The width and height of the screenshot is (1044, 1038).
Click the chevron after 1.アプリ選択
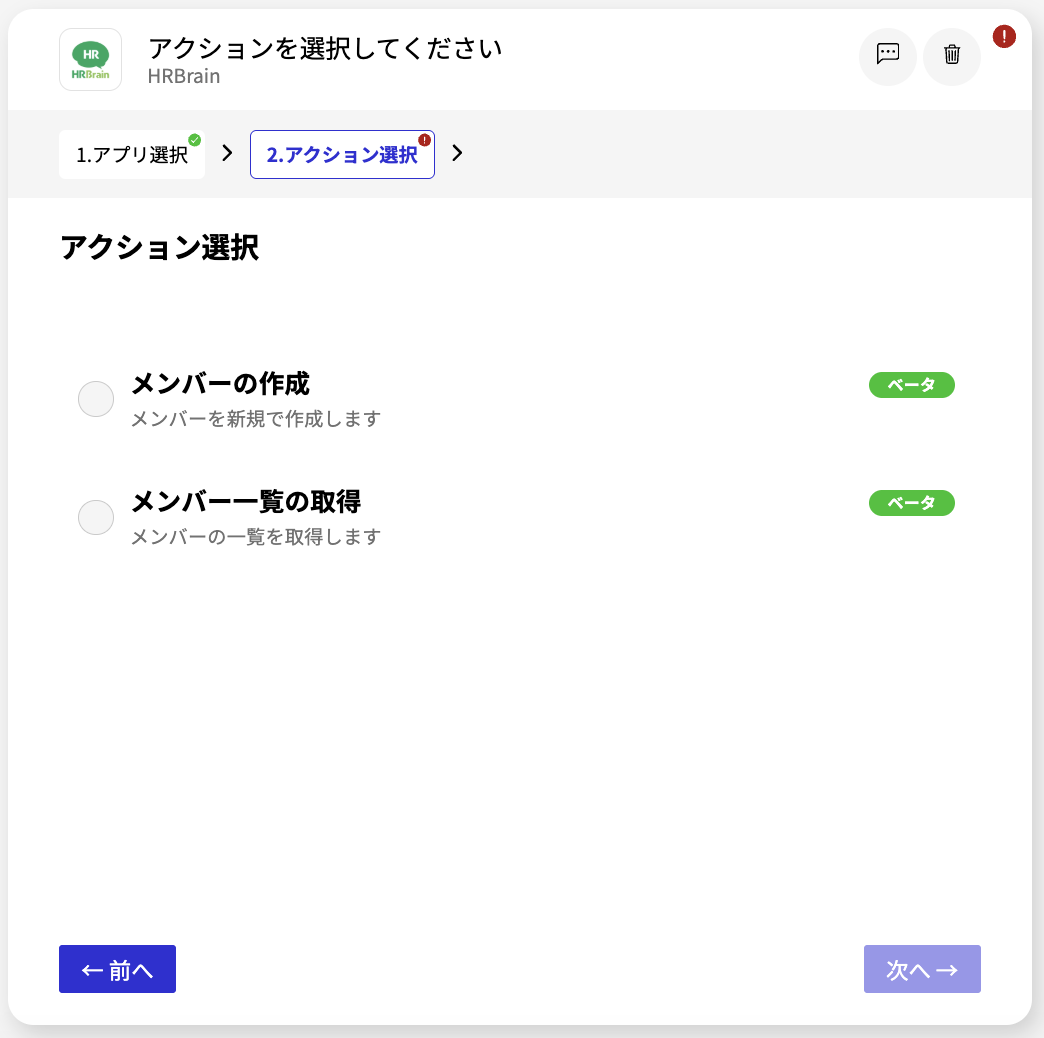click(227, 153)
